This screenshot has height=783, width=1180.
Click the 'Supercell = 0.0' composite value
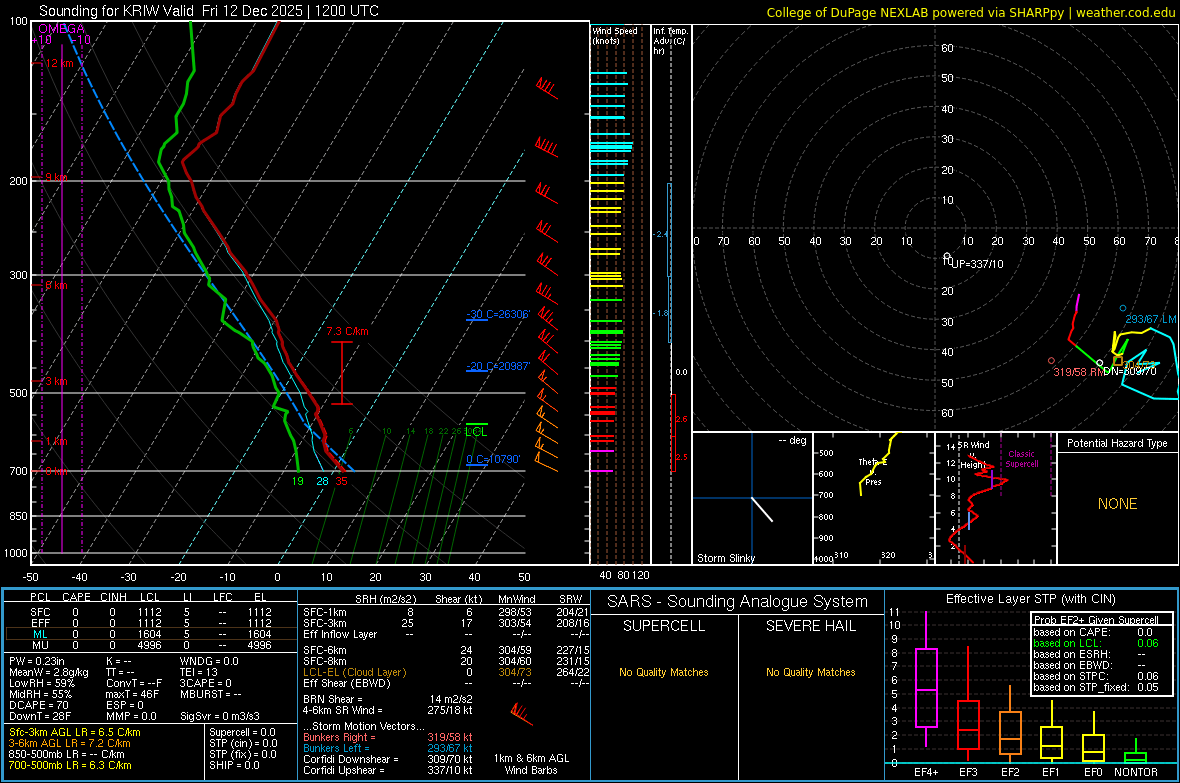(242, 732)
